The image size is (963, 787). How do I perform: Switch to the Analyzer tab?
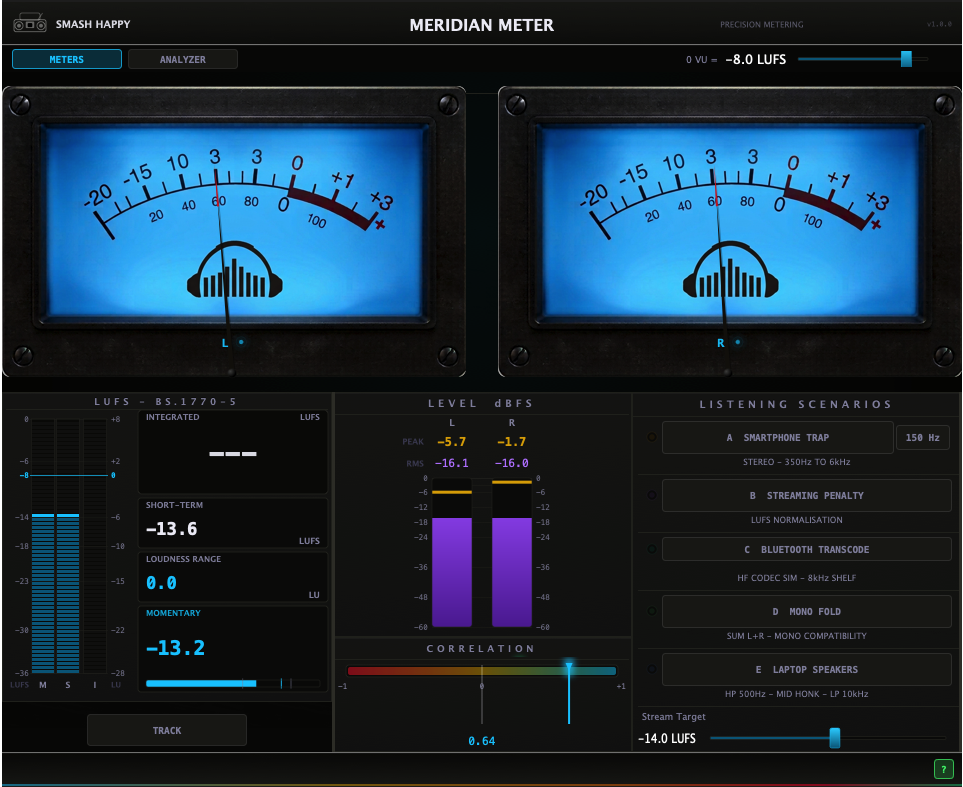tap(182, 59)
